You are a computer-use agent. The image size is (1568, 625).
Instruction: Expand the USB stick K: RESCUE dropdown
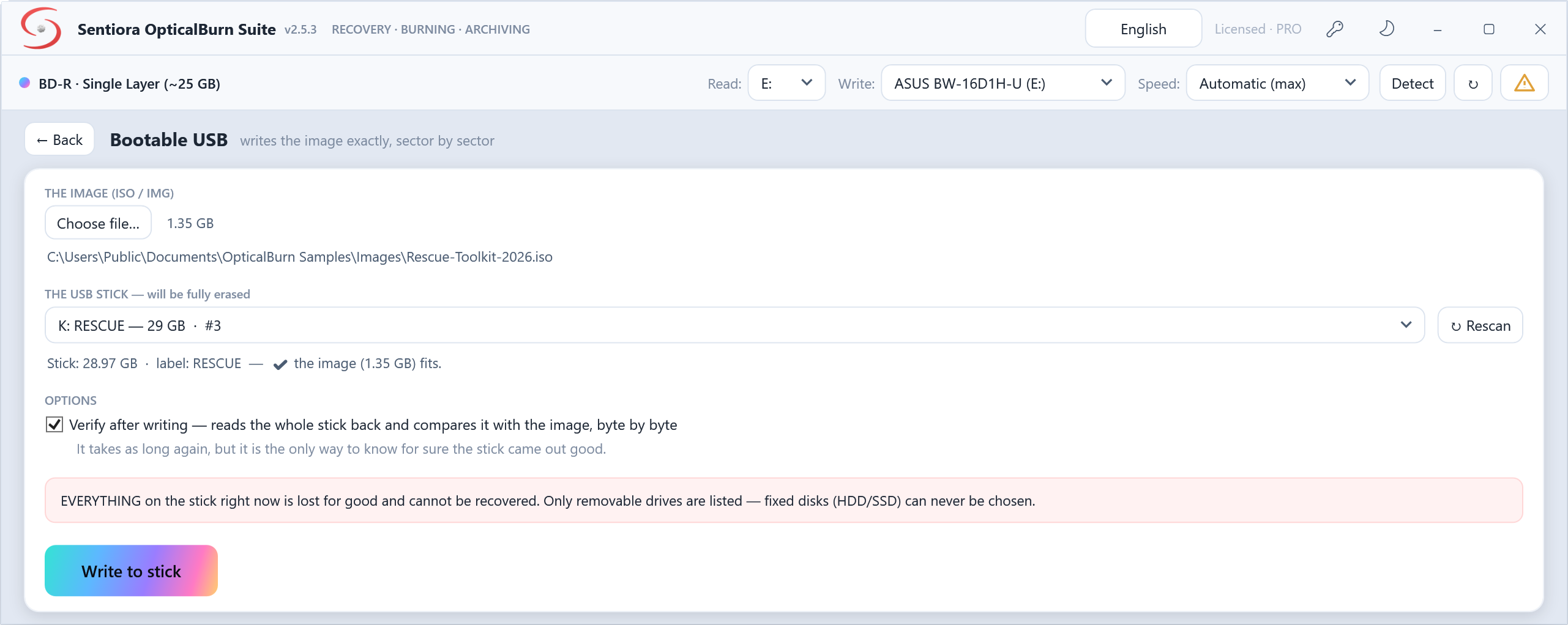click(x=734, y=325)
